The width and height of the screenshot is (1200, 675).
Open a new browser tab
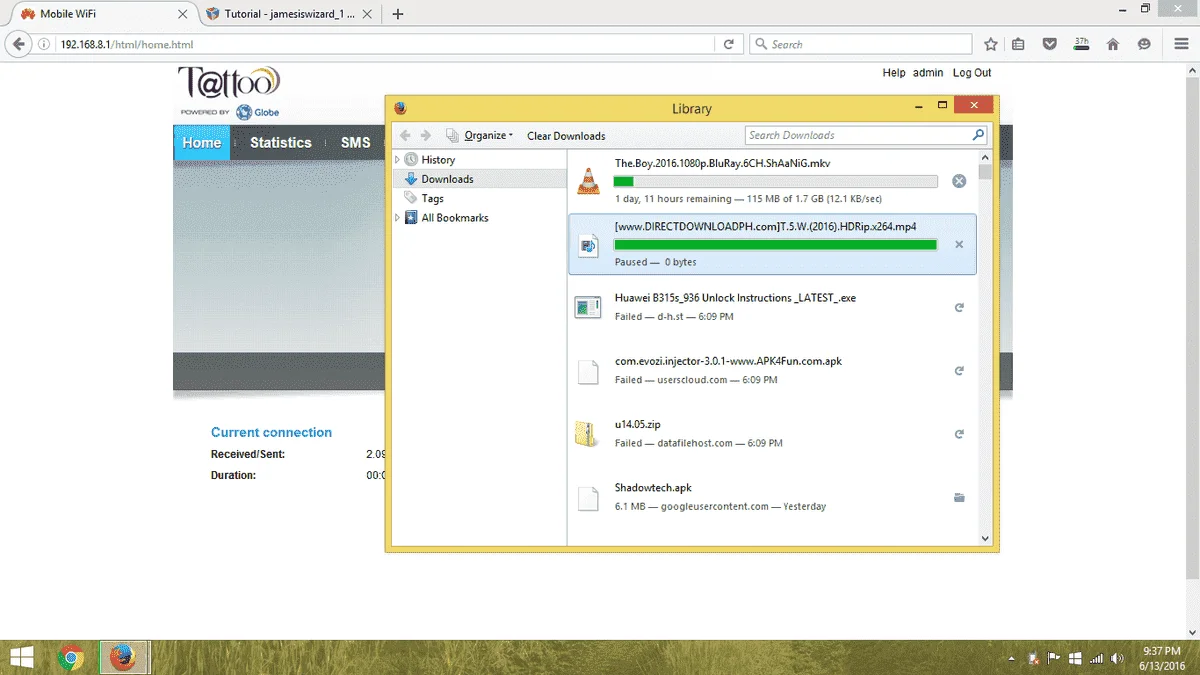398,14
